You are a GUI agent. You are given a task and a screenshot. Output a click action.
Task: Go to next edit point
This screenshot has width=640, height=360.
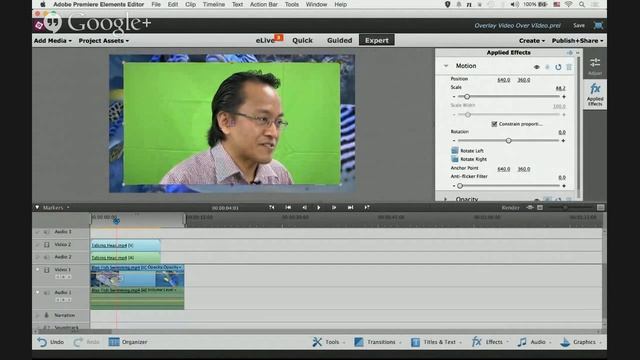pos(350,207)
